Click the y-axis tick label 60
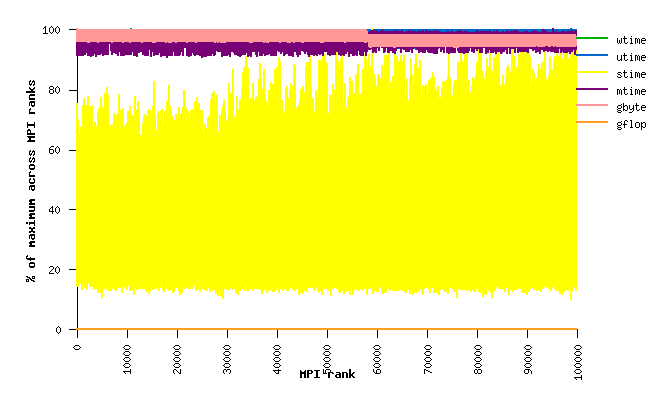 pos(54,151)
